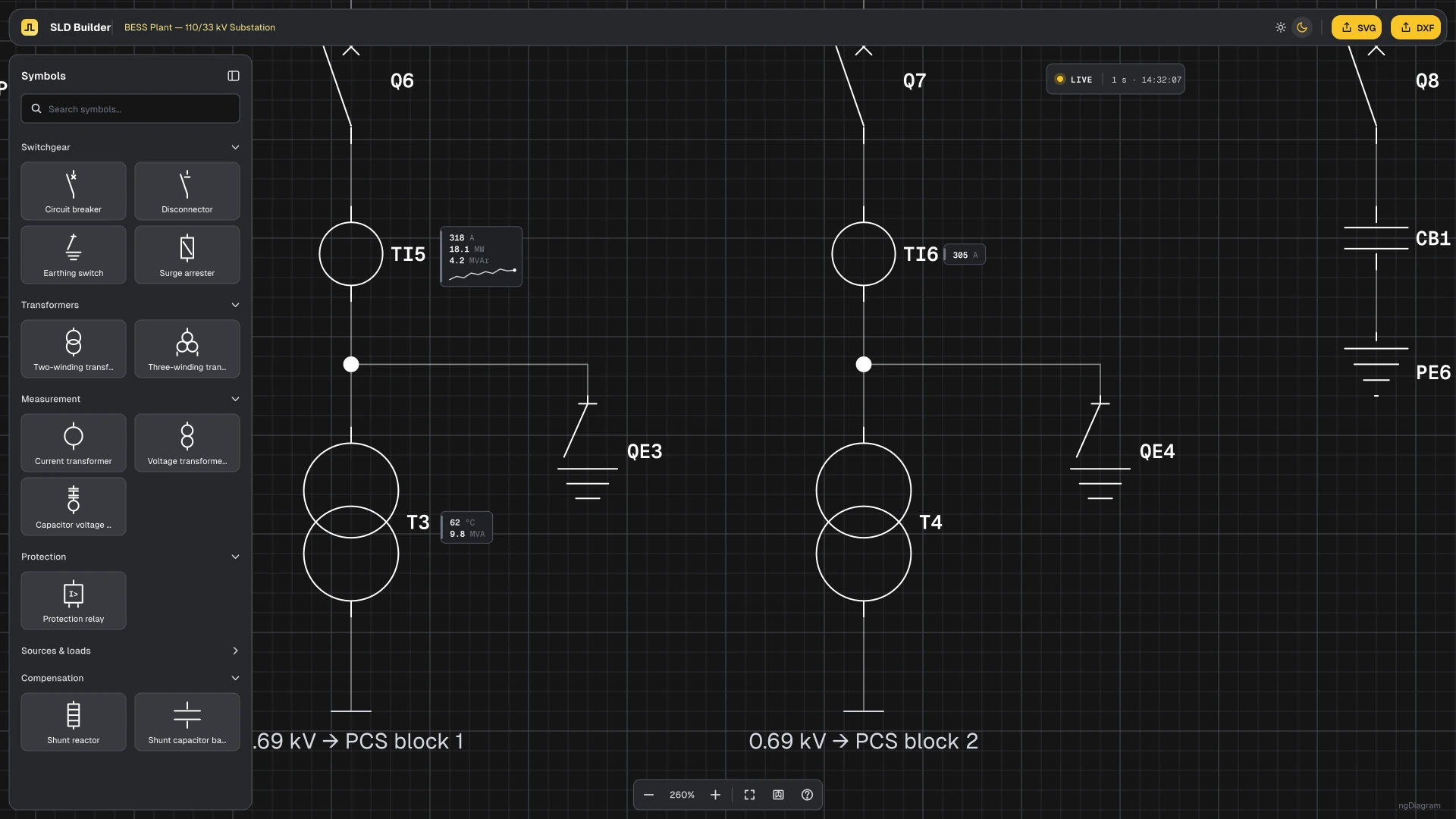Pick the Earthing switch symbol

pos(74,255)
